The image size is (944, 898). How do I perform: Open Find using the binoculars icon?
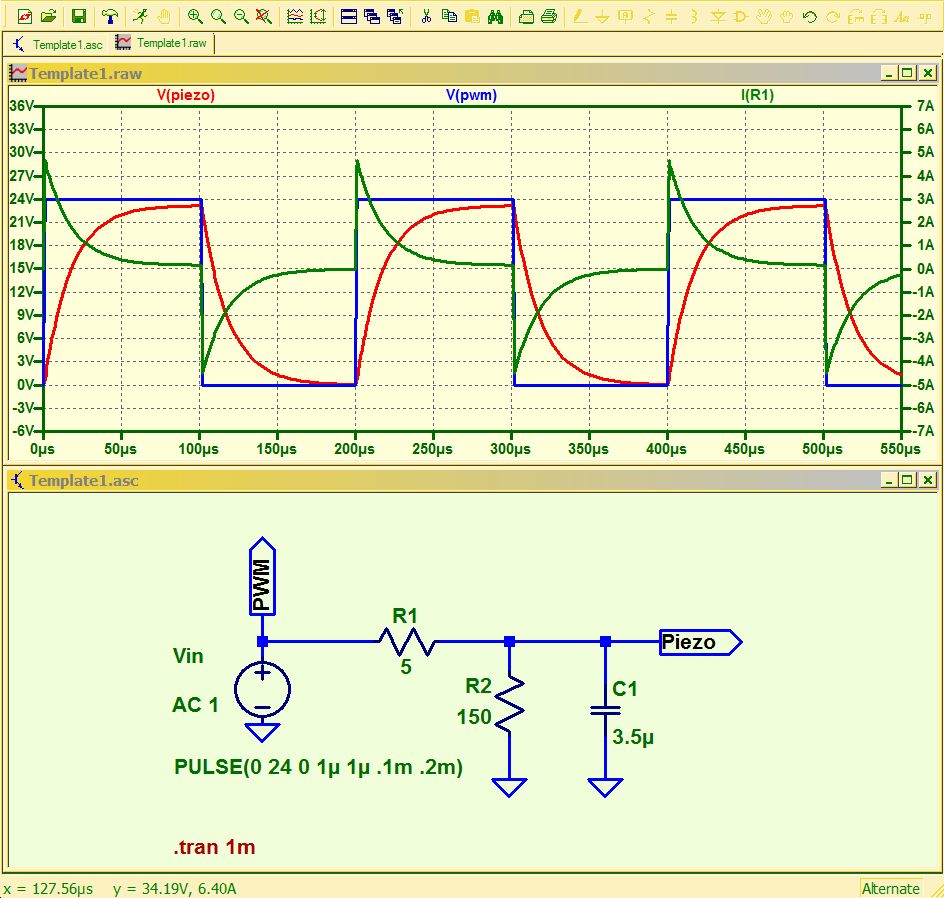pos(495,16)
